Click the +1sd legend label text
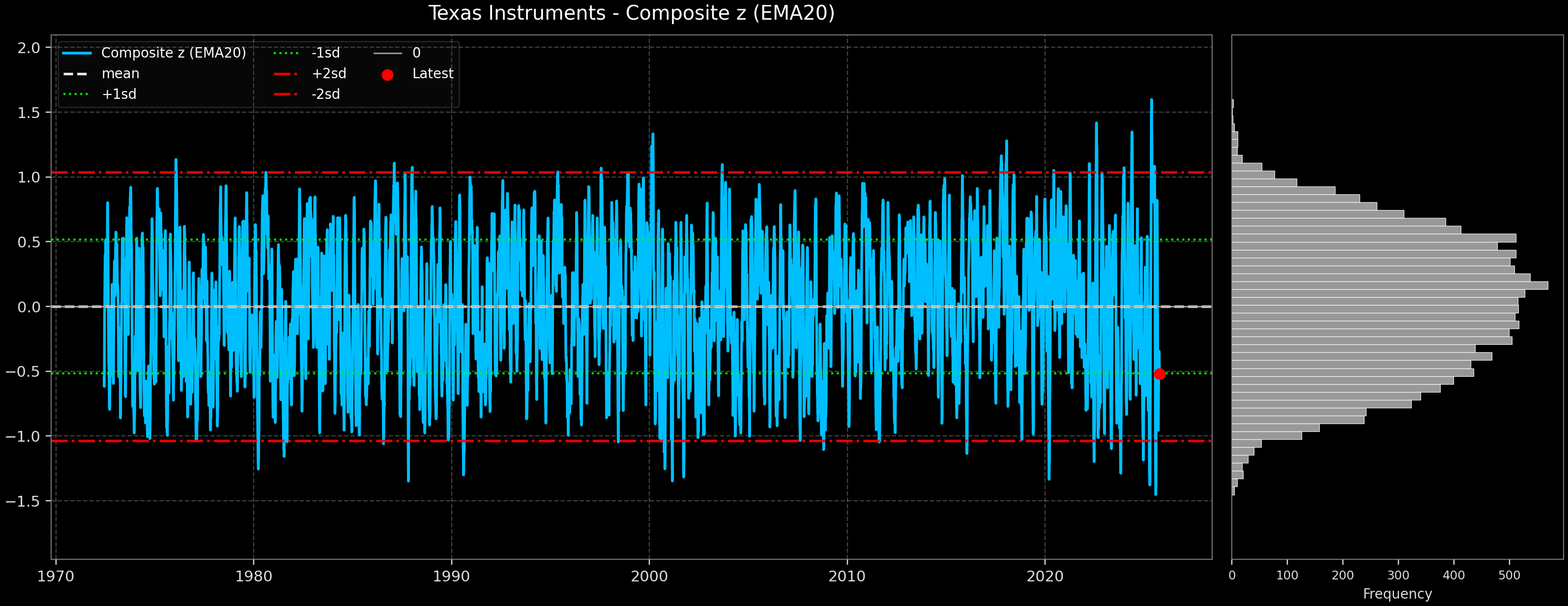1568x606 pixels. click(x=119, y=94)
